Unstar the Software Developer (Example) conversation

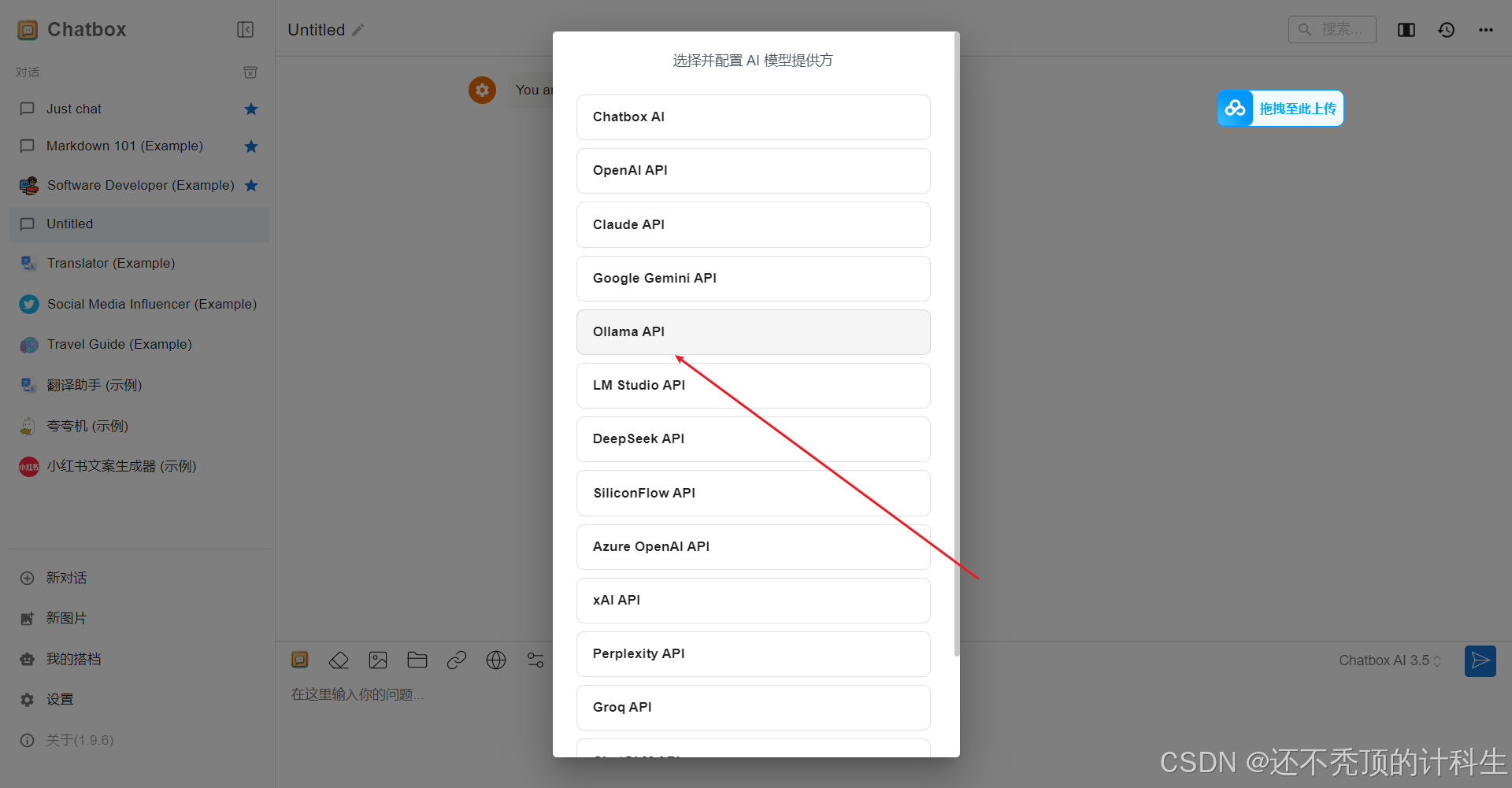(251, 186)
